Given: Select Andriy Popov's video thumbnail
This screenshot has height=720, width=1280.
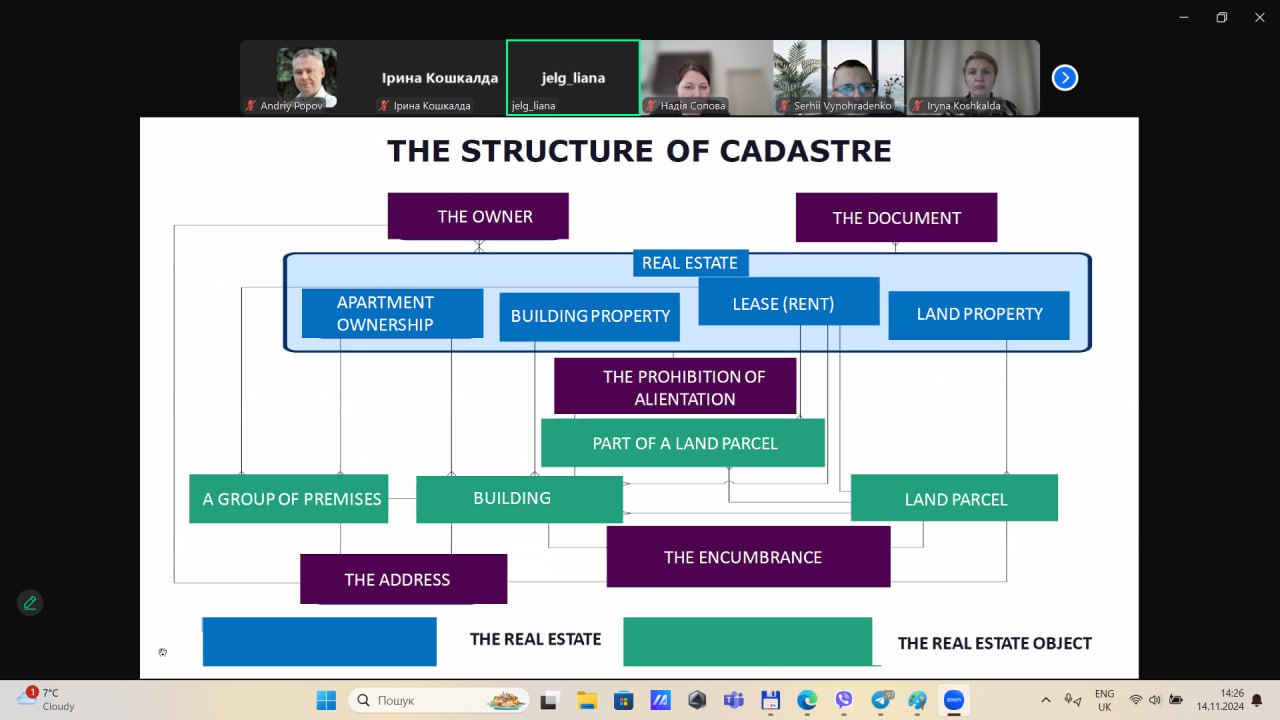Looking at the screenshot, I should pos(307,78).
